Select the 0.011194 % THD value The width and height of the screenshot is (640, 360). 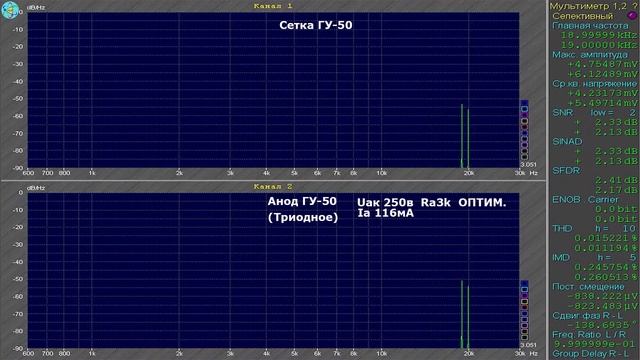[x=606, y=248]
